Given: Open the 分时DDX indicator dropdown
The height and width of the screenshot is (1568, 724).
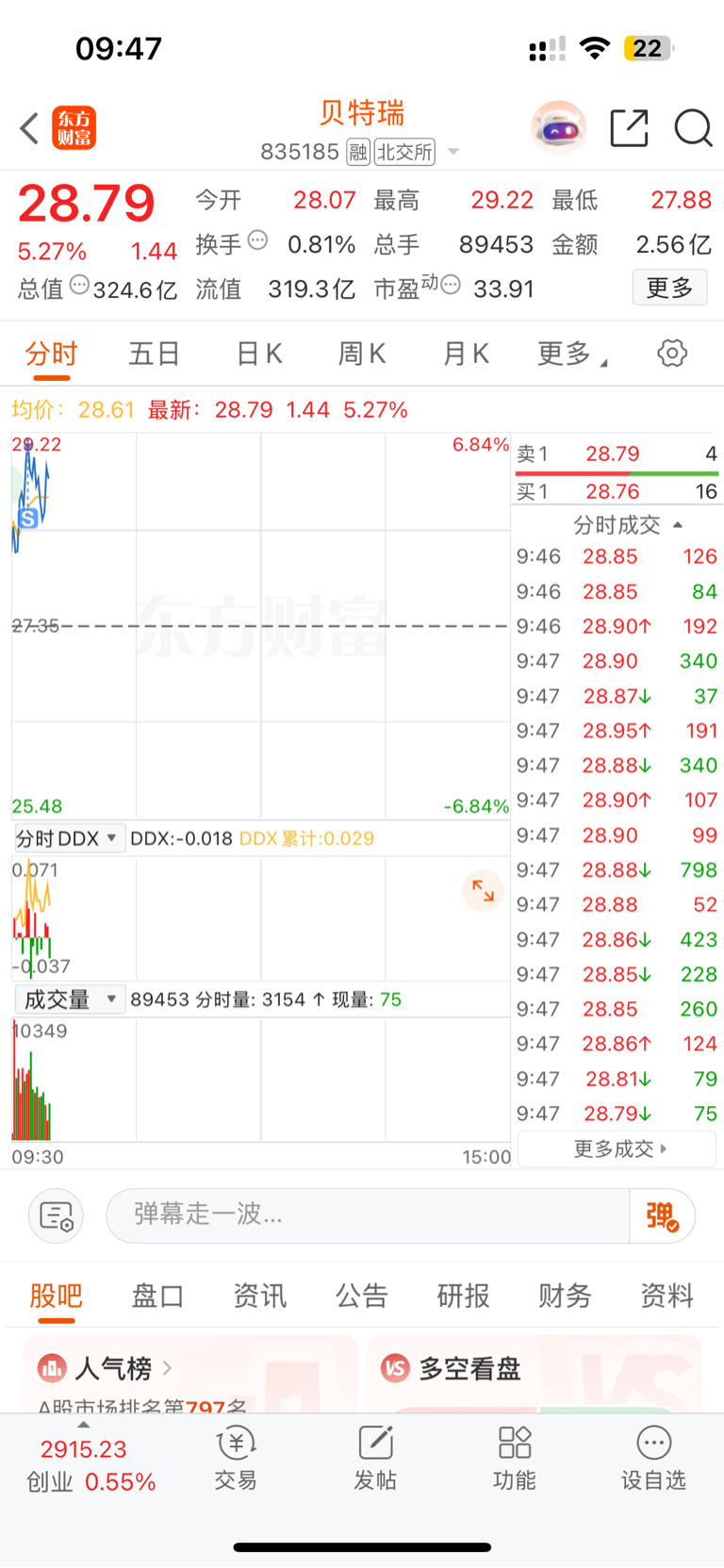Looking at the screenshot, I should [x=69, y=838].
